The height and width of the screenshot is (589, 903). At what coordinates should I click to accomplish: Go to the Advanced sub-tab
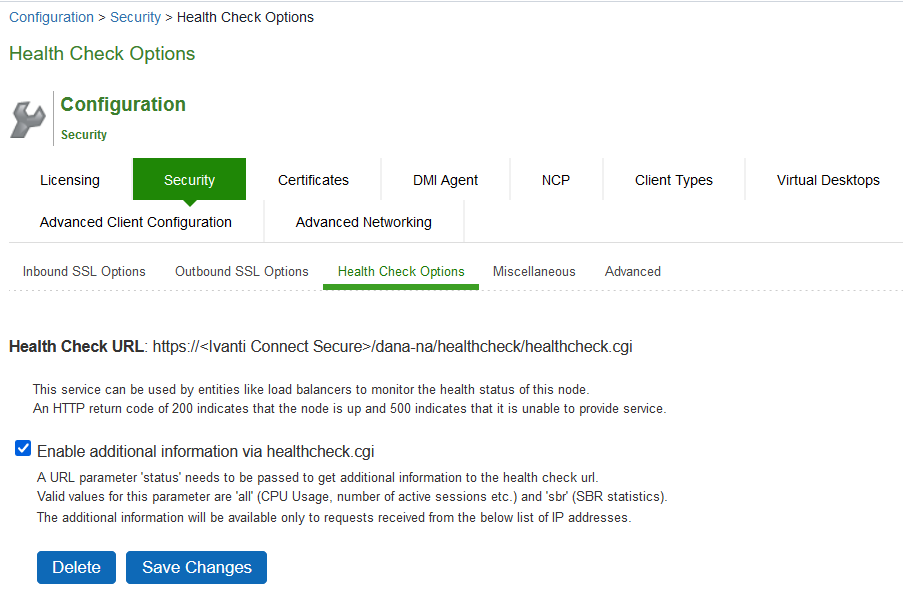click(x=633, y=271)
